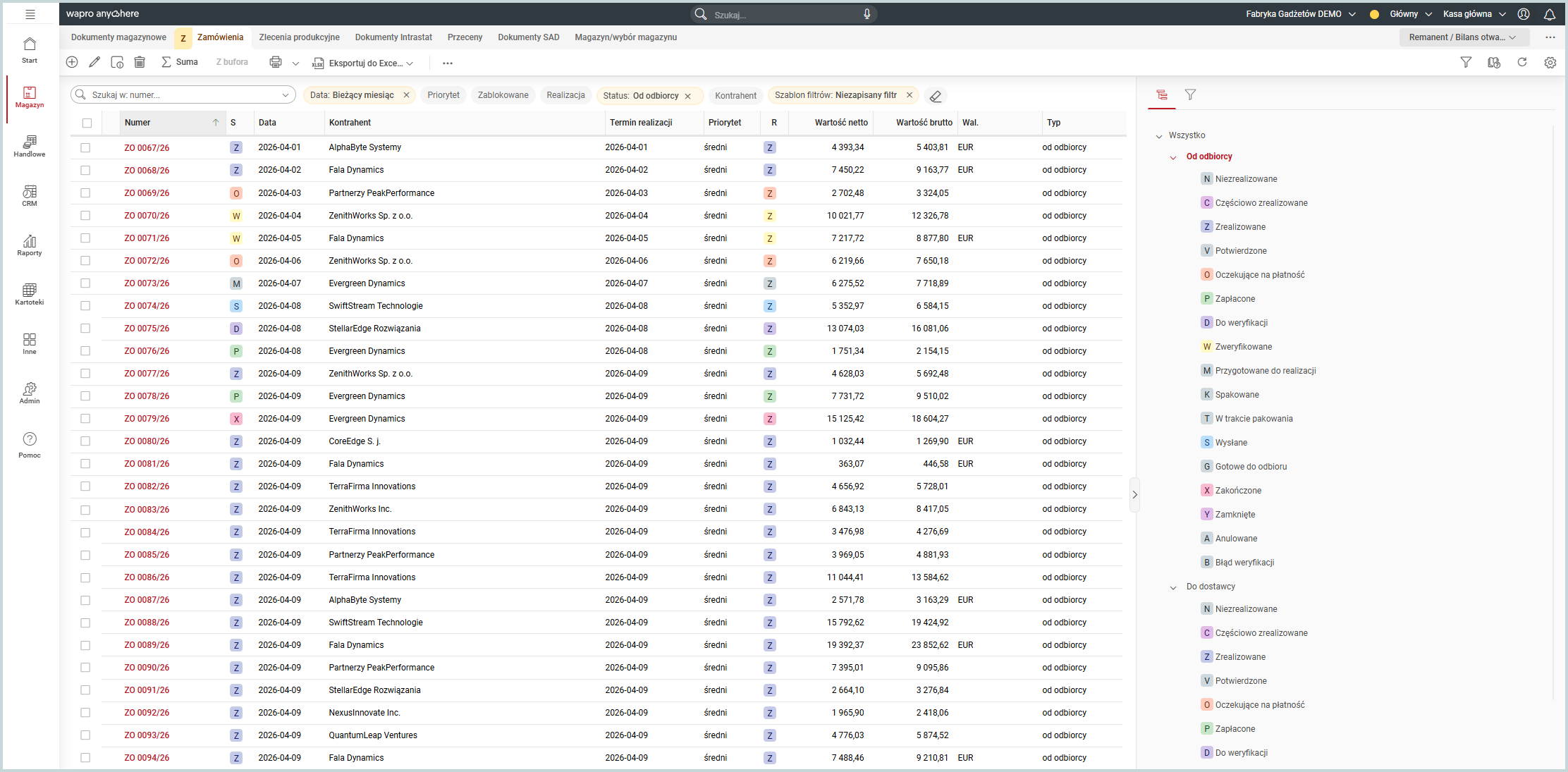The image size is (1568, 772).
Task: Click the microphone icon in search bar
Action: 867,14
